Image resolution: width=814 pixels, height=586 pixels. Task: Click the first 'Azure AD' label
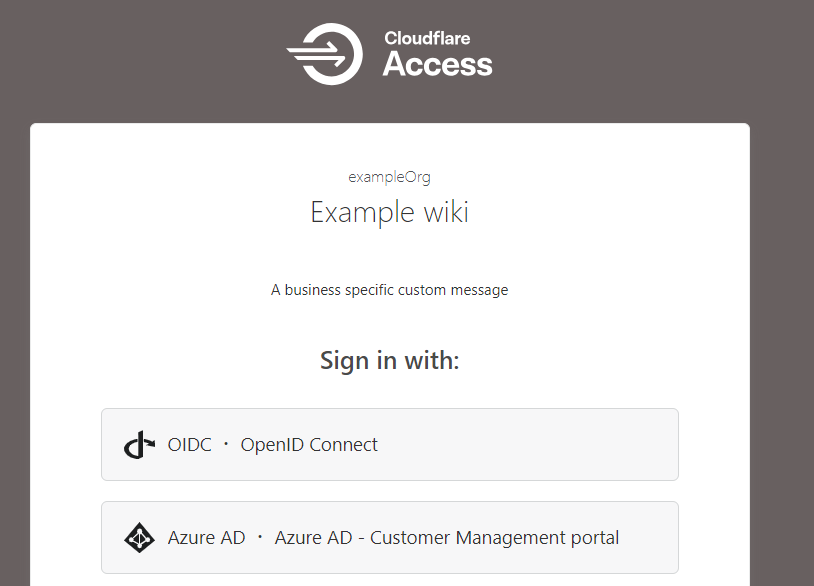coord(206,538)
